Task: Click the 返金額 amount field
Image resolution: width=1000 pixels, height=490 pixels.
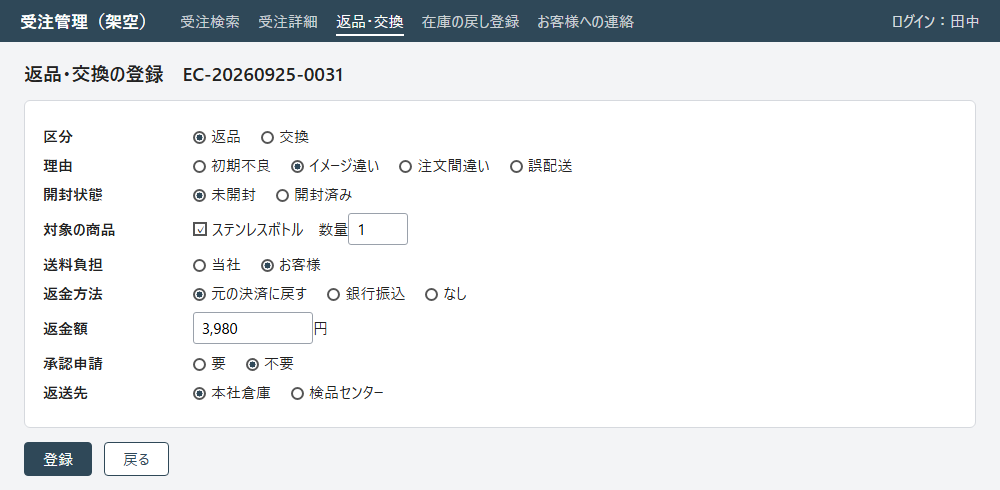Action: (253, 328)
